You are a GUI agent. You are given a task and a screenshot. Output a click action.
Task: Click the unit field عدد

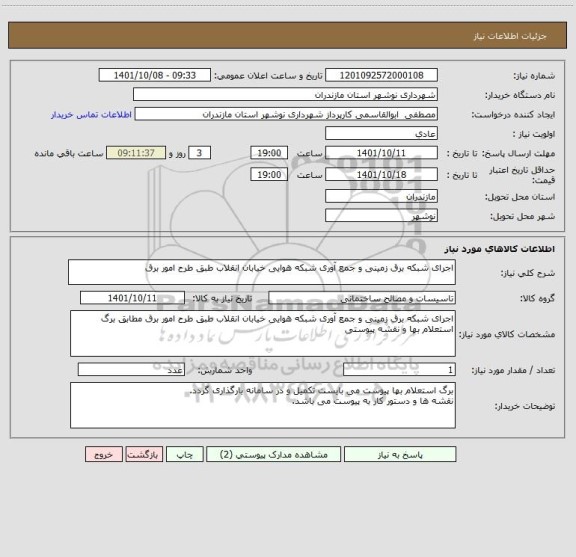[x=131, y=370]
